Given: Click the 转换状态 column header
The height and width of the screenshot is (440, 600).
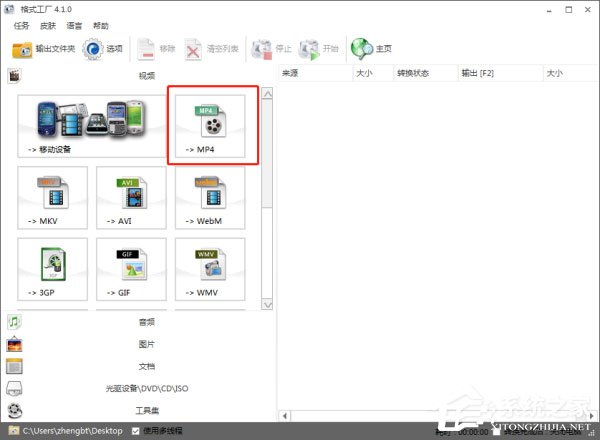Looking at the screenshot, I should (x=385, y=74).
